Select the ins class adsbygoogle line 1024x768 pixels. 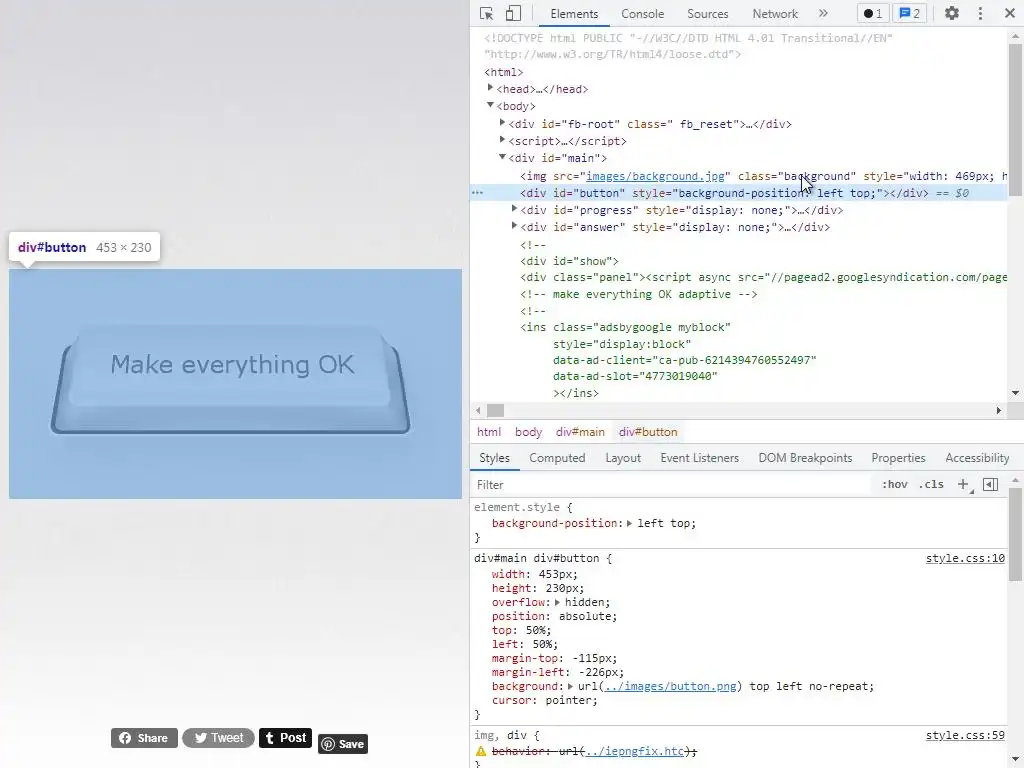tap(625, 327)
